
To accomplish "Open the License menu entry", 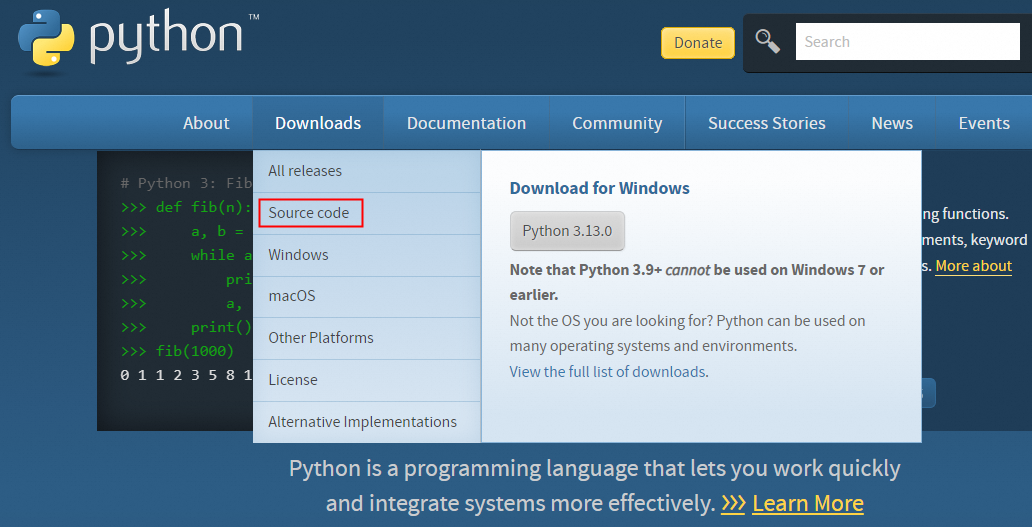I will click(293, 380).
